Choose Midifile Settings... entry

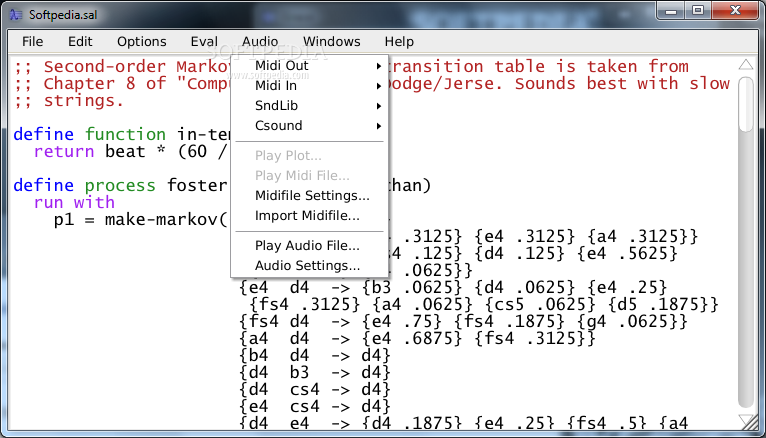pos(309,195)
